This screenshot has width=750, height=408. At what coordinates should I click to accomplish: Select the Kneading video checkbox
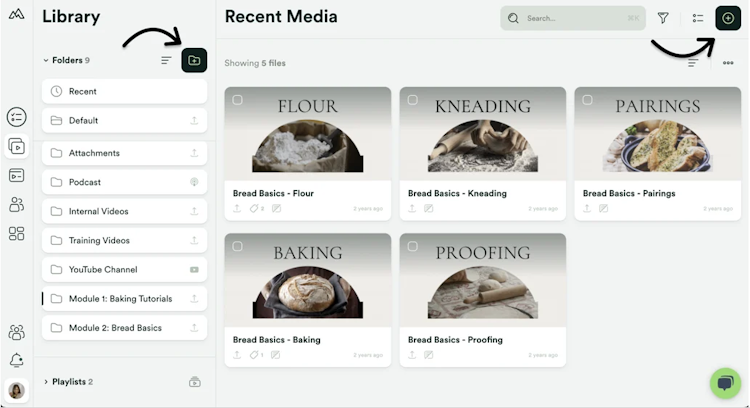pos(412,100)
